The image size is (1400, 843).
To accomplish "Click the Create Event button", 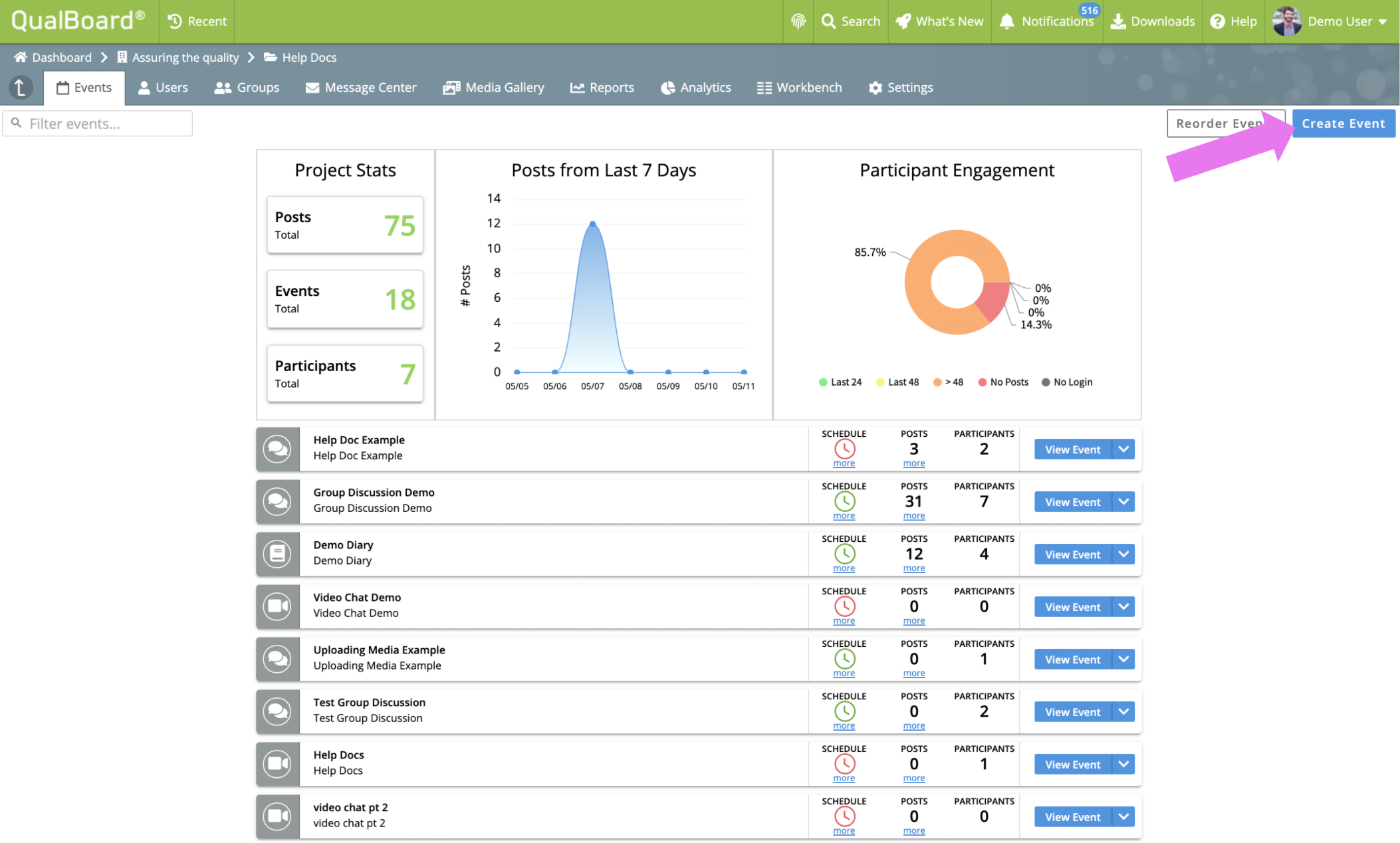I will [1343, 123].
